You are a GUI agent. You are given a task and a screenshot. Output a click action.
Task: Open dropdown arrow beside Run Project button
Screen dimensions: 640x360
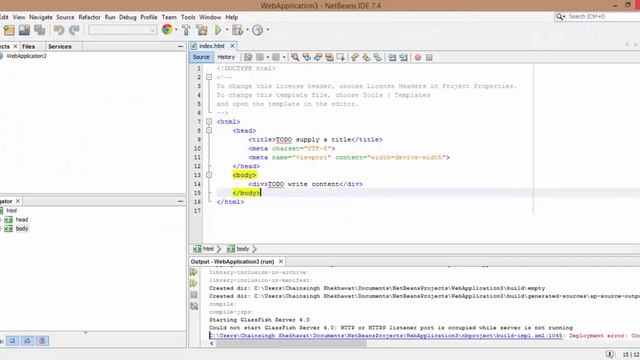227,30
